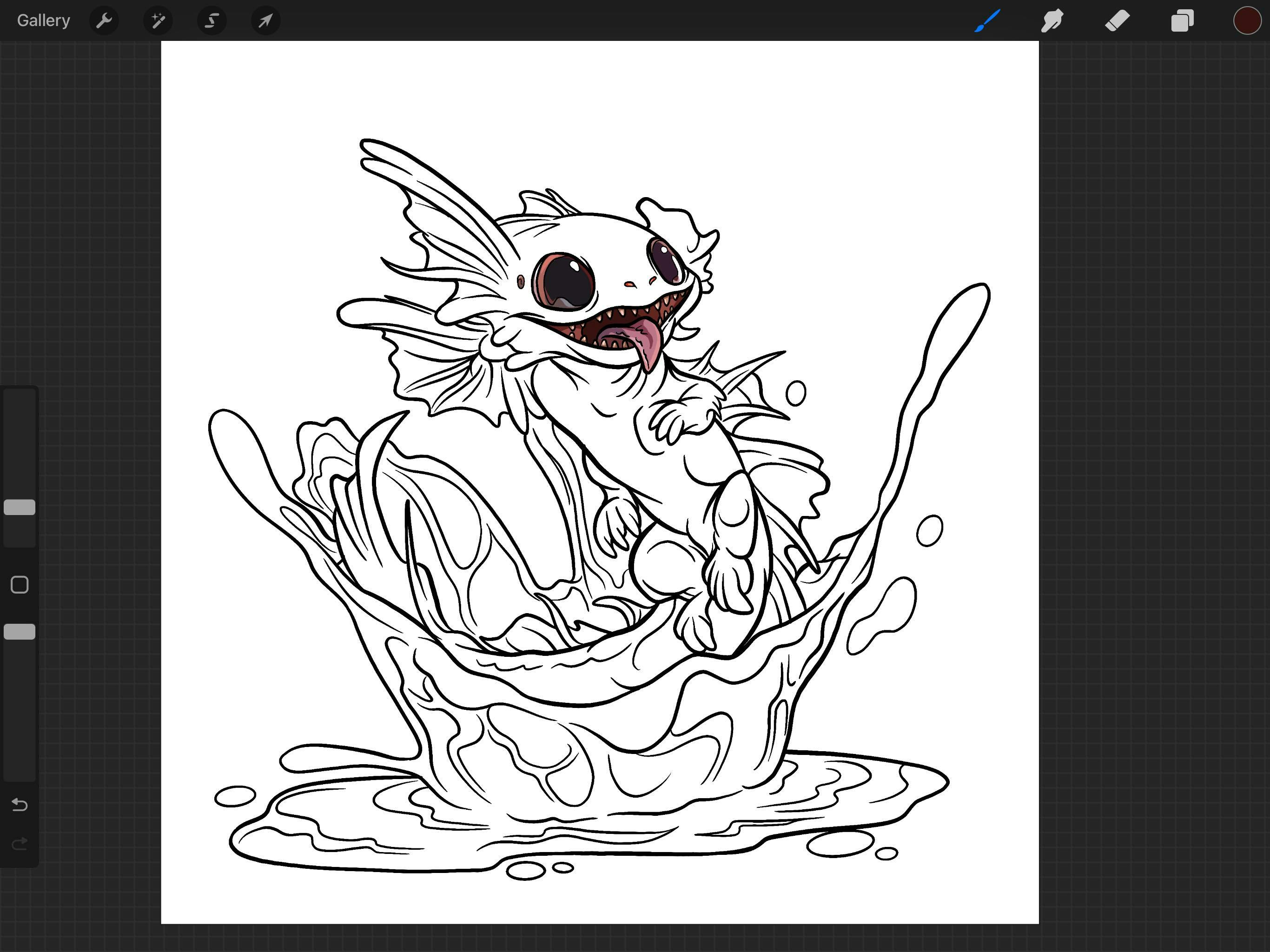Viewport: 1270px width, 952px height.
Task: Click the brush opacity slider handle
Action: click(x=20, y=632)
